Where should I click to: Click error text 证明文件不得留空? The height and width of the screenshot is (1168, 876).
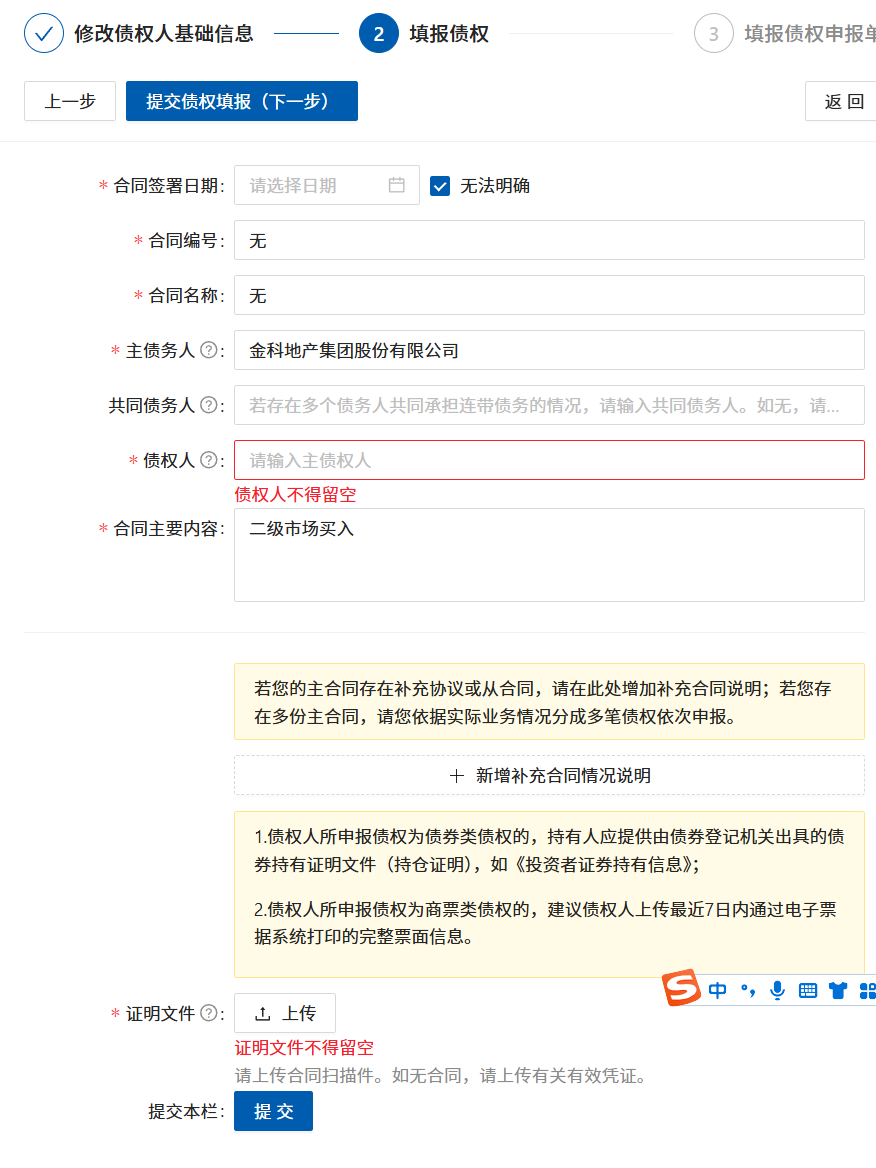tap(304, 1048)
